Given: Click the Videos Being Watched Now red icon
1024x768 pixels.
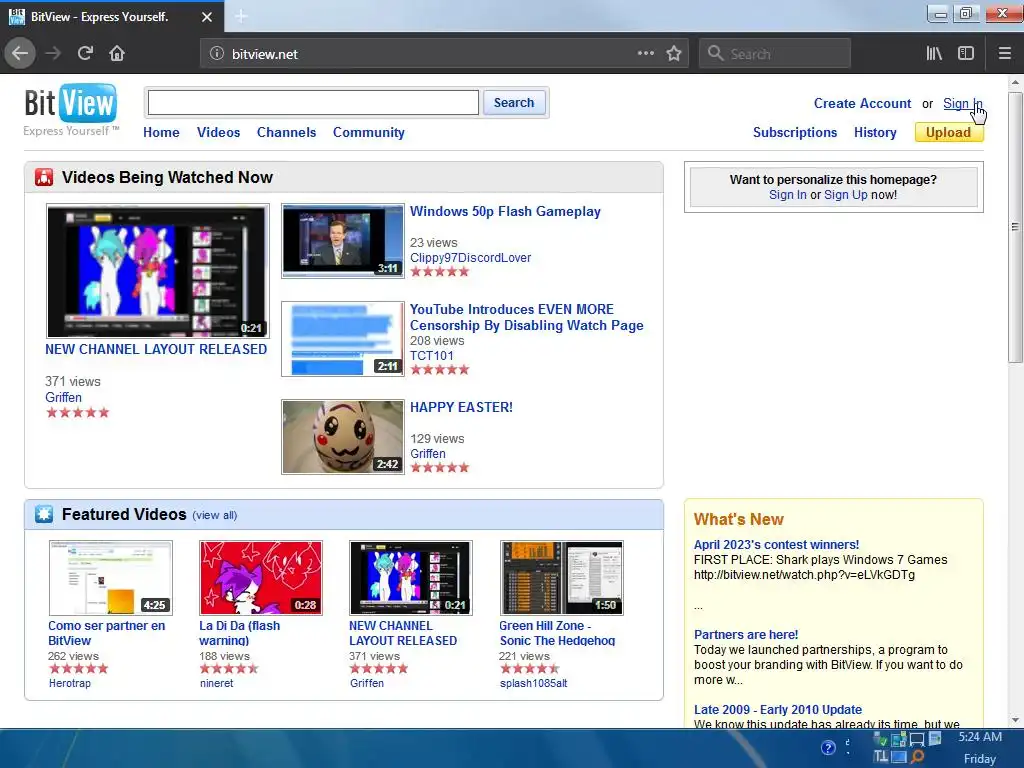Looking at the screenshot, I should (44, 177).
